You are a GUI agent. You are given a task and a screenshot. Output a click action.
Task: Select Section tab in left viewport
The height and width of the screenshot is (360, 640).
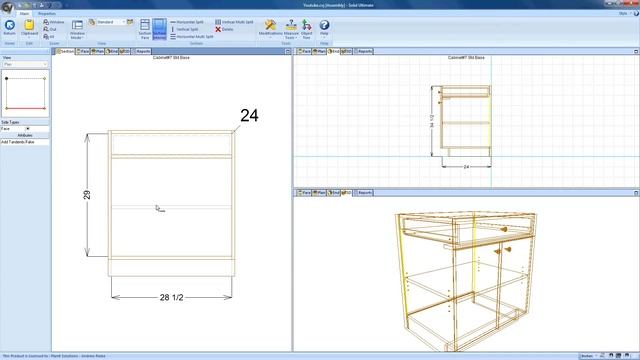click(x=65, y=51)
